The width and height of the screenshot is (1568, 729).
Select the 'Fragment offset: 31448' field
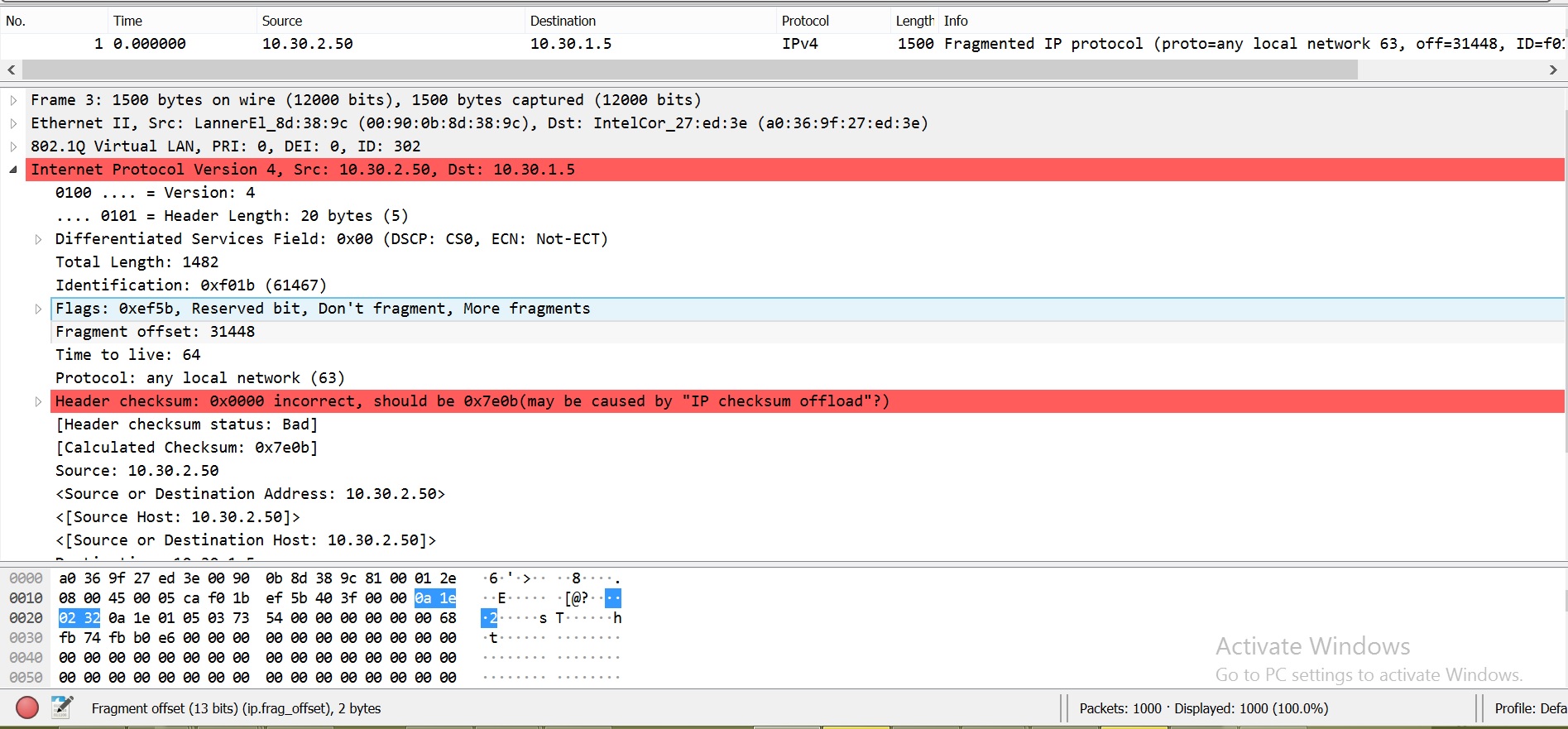(156, 332)
